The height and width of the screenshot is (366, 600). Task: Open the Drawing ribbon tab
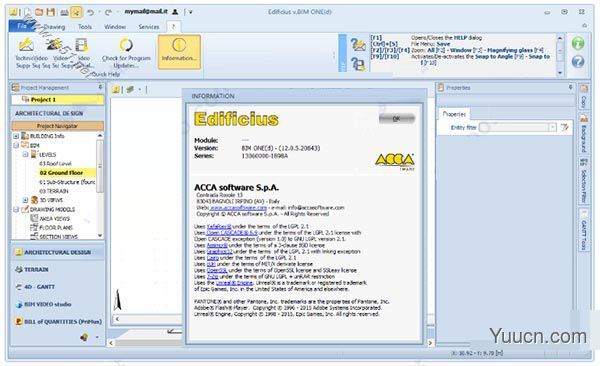[x=54, y=27]
